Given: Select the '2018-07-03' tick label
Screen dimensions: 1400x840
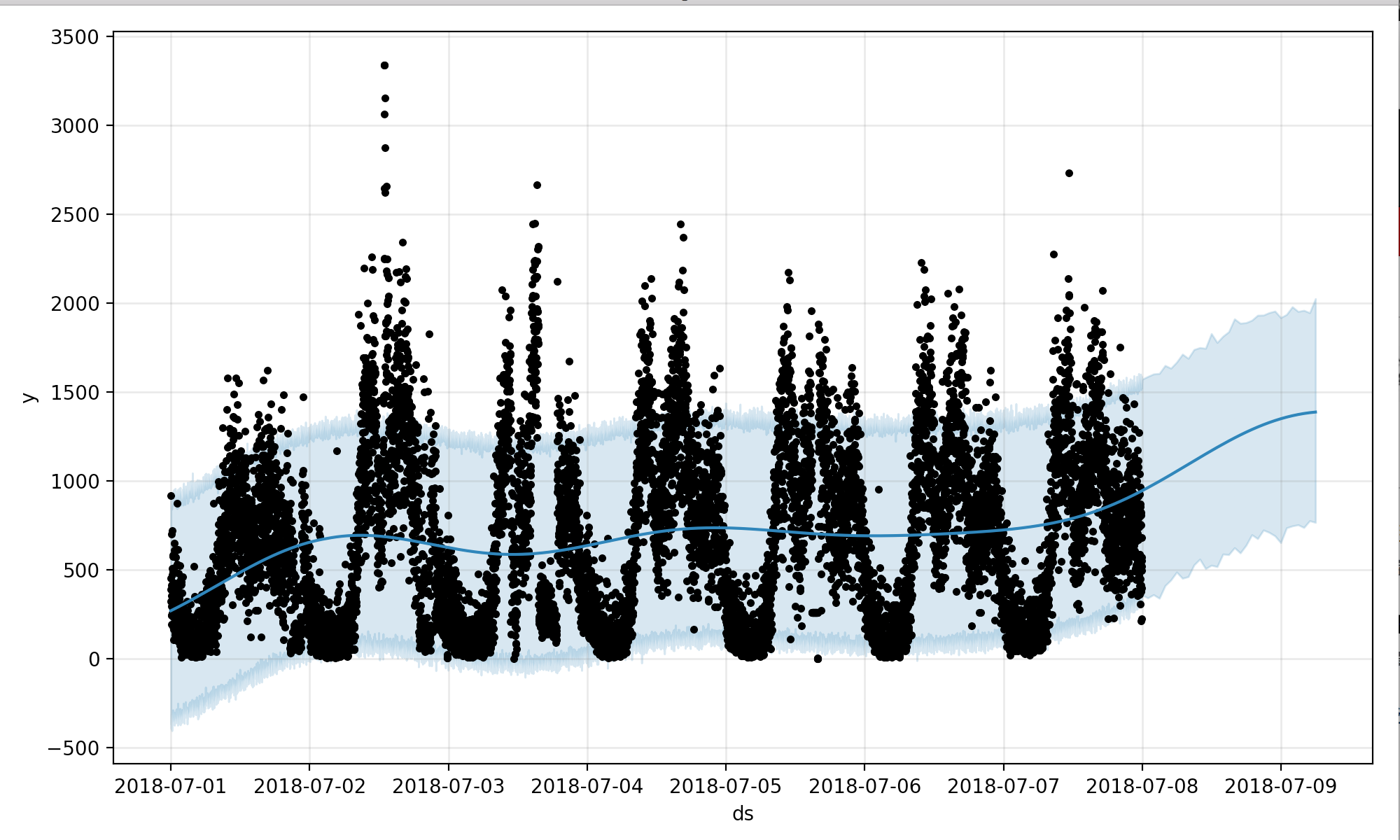Looking at the screenshot, I should [448, 786].
